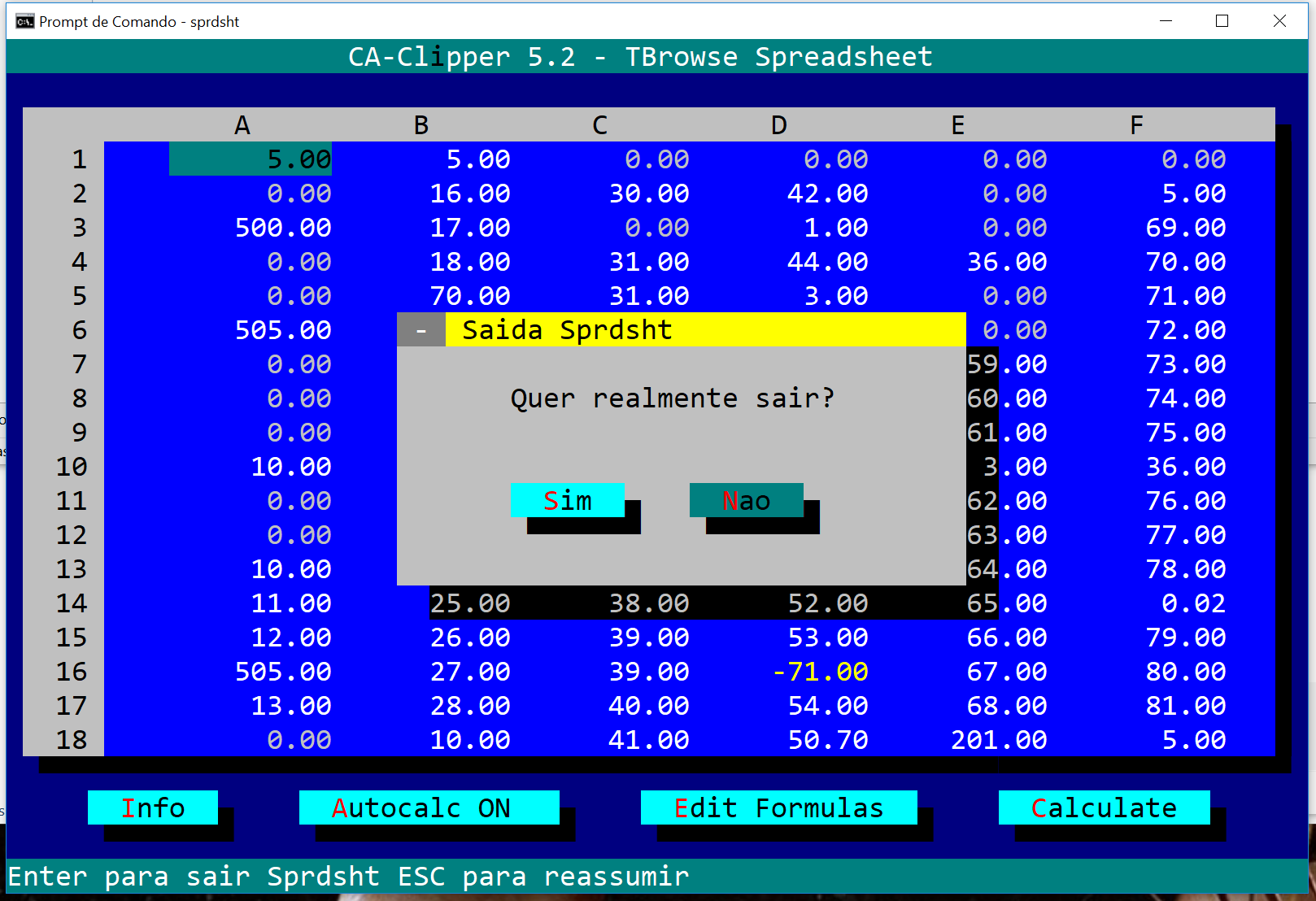Toggle Autocalc ON setting
Viewport: 1316px width, 901px height.
tap(429, 807)
